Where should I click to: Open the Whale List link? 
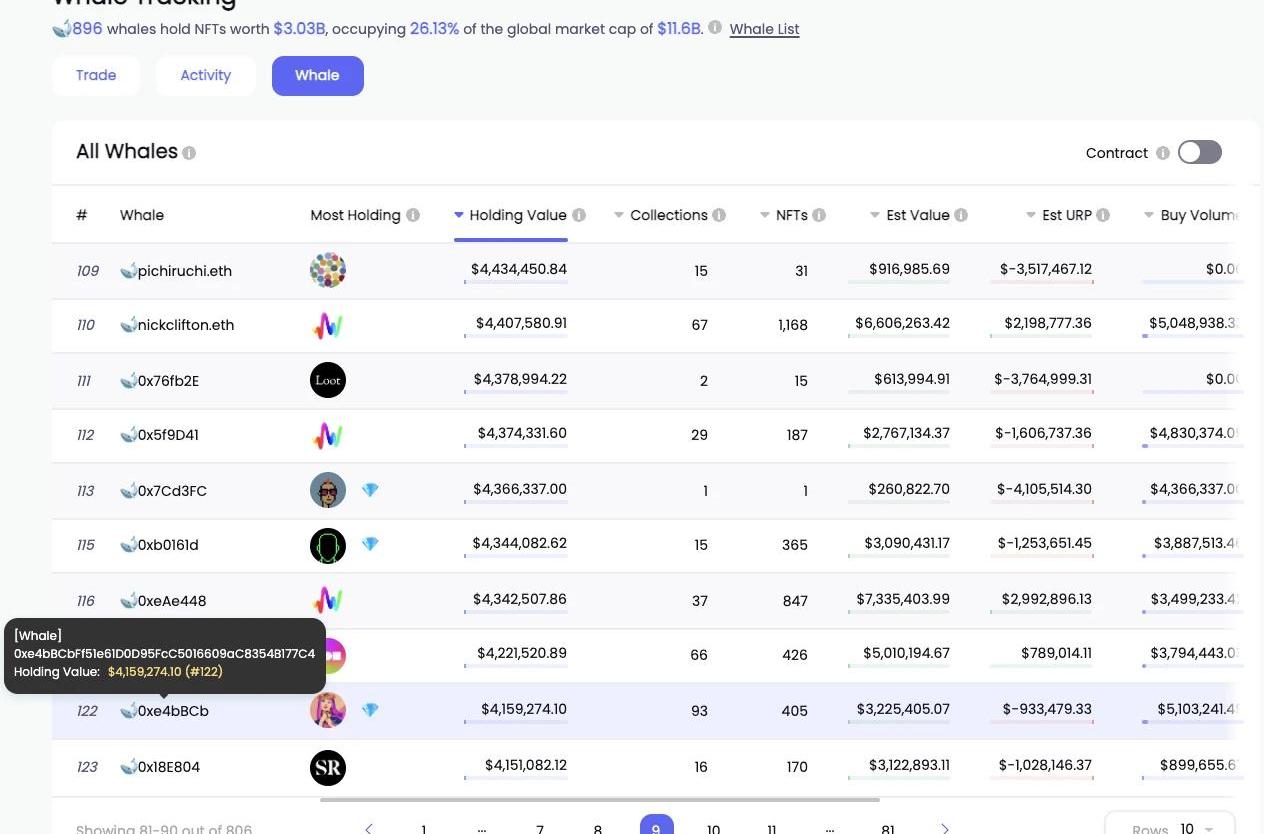(764, 29)
